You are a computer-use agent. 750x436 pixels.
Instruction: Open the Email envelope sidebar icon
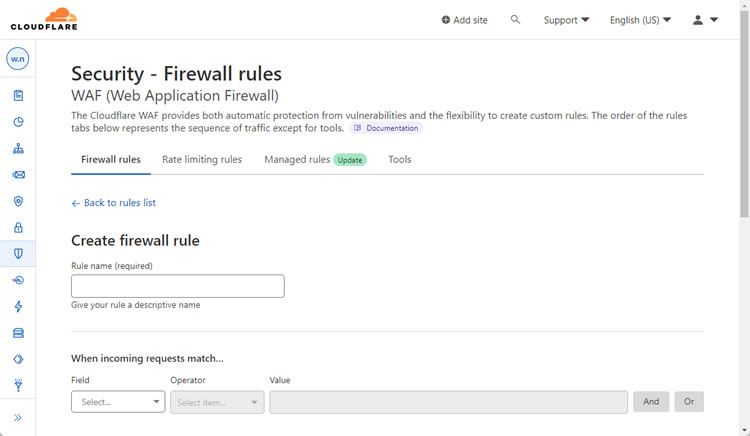point(18,174)
